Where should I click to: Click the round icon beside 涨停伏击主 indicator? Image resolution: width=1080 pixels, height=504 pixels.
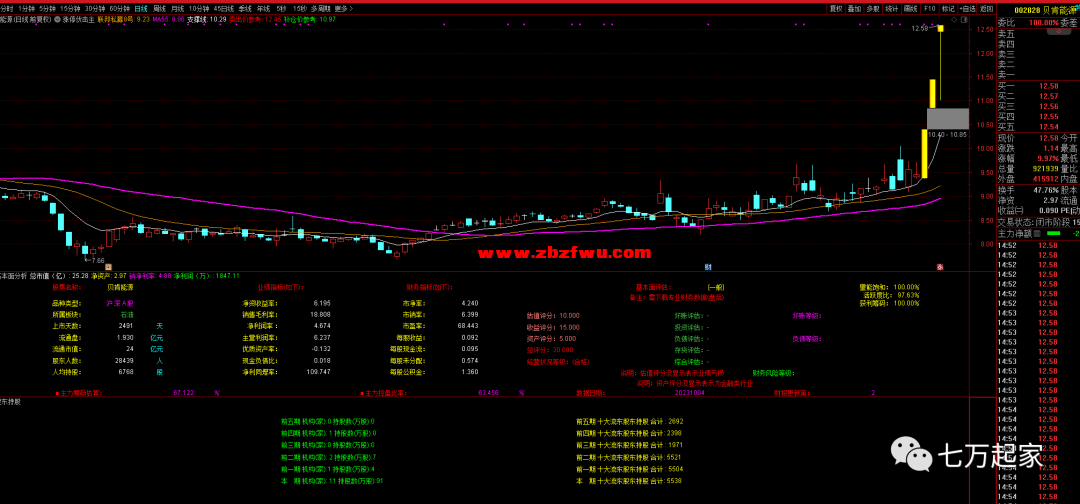pyautogui.click(x=57, y=19)
